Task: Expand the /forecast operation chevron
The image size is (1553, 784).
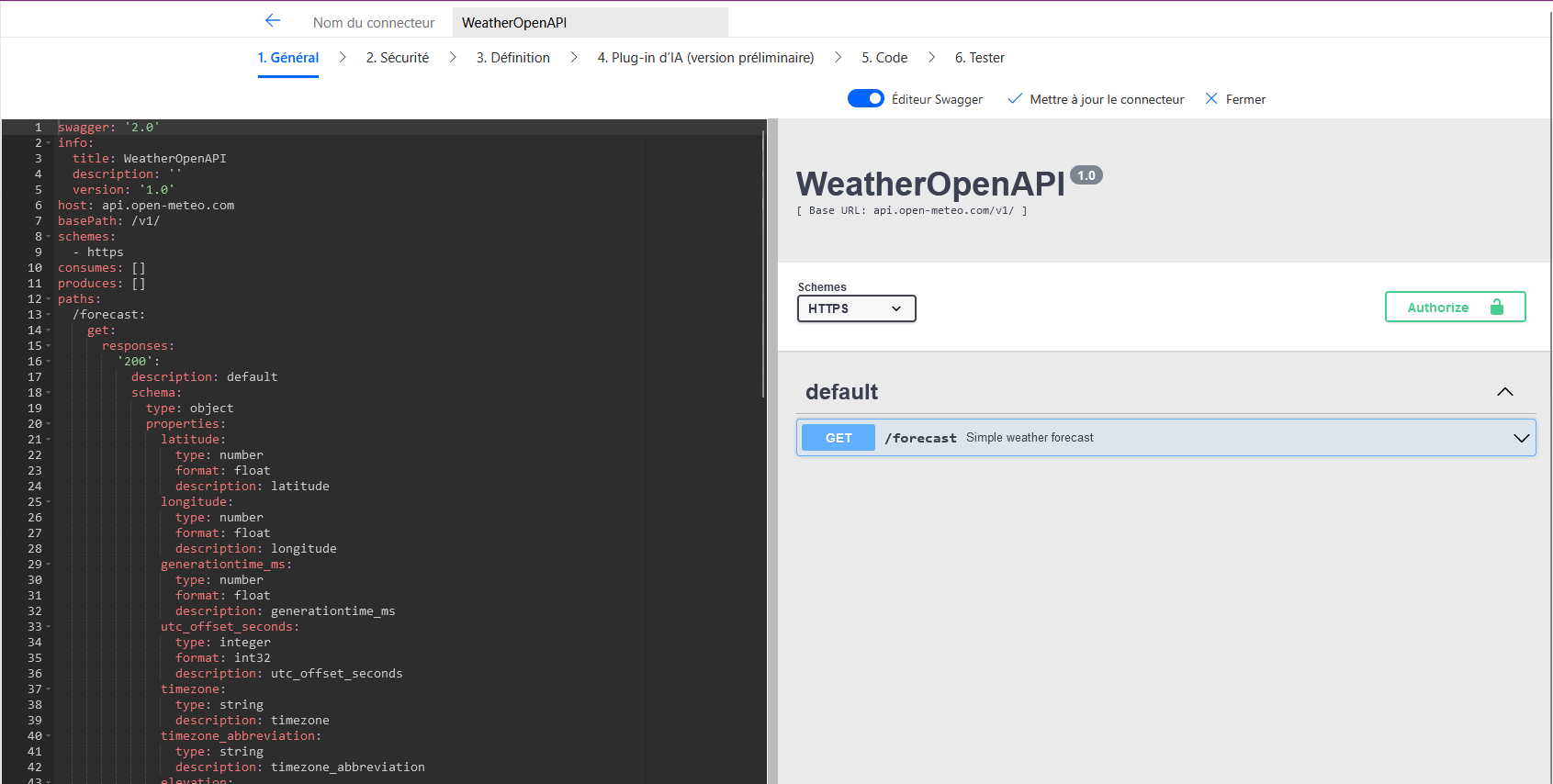Action: tap(1521, 438)
